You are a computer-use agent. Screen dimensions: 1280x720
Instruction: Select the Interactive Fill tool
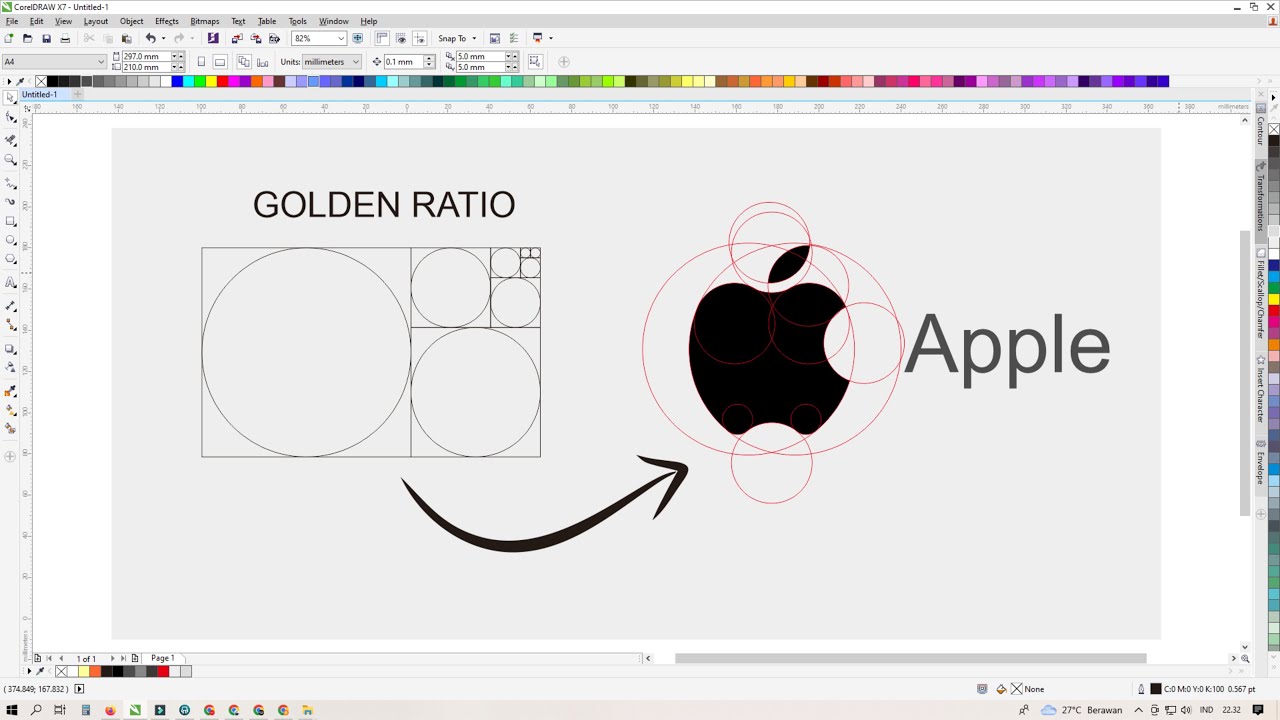point(11,410)
